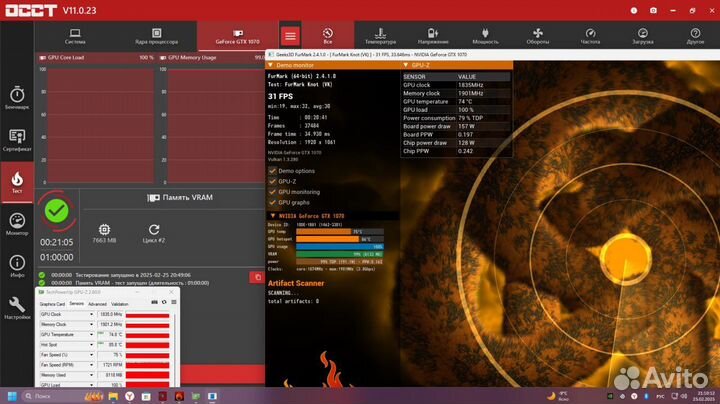The width and height of the screenshot is (720, 404).
Task: Click the GPU-Z icon in the taskbar
Action: [x=196, y=396]
